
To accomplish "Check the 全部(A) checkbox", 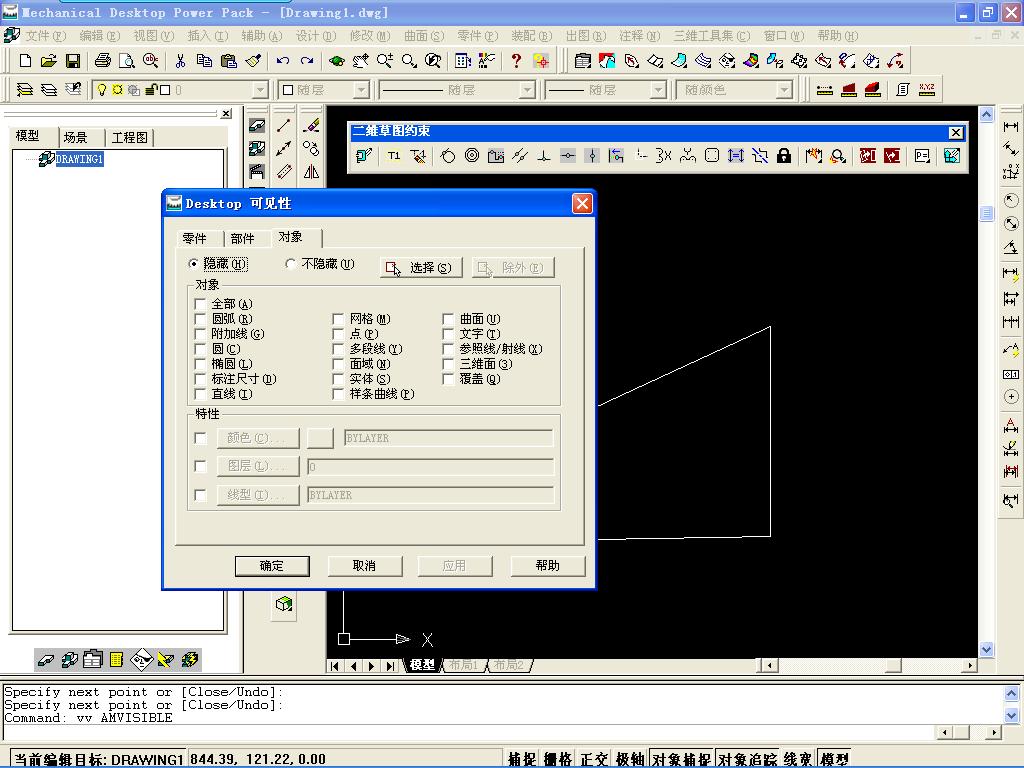I will pos(200,304).
